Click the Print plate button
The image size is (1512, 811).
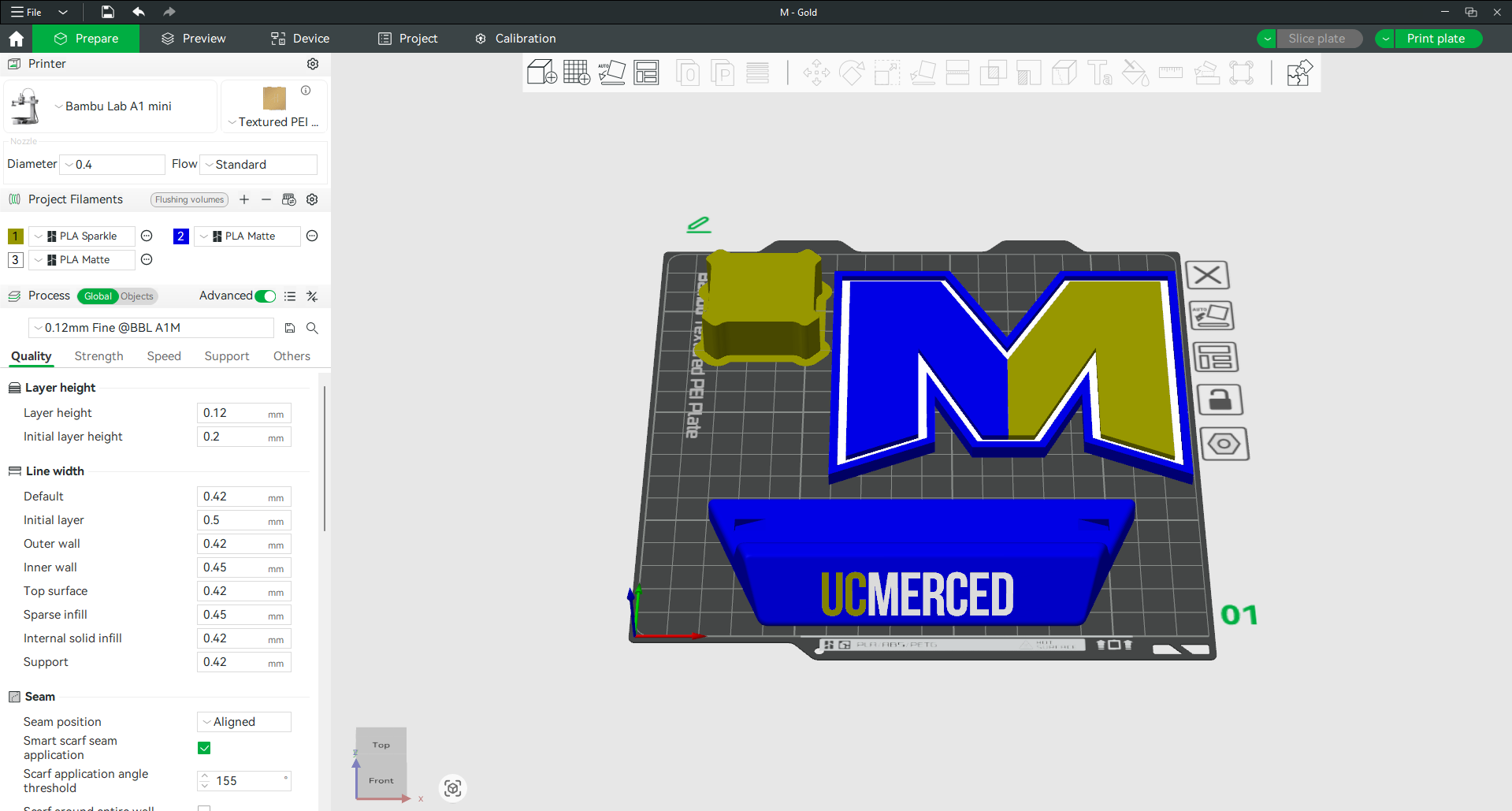coord(1437,39)
